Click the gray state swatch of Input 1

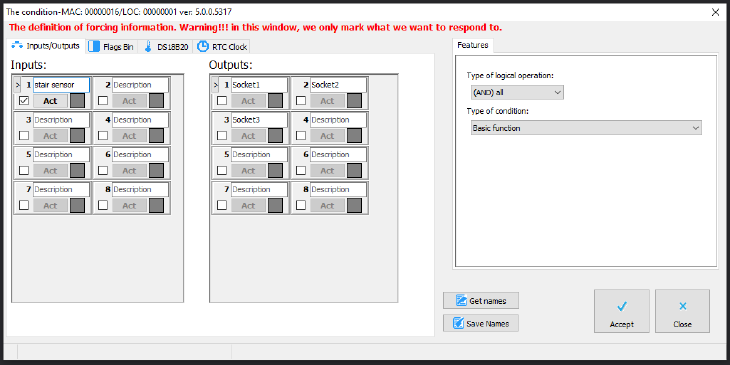(77, 101)
